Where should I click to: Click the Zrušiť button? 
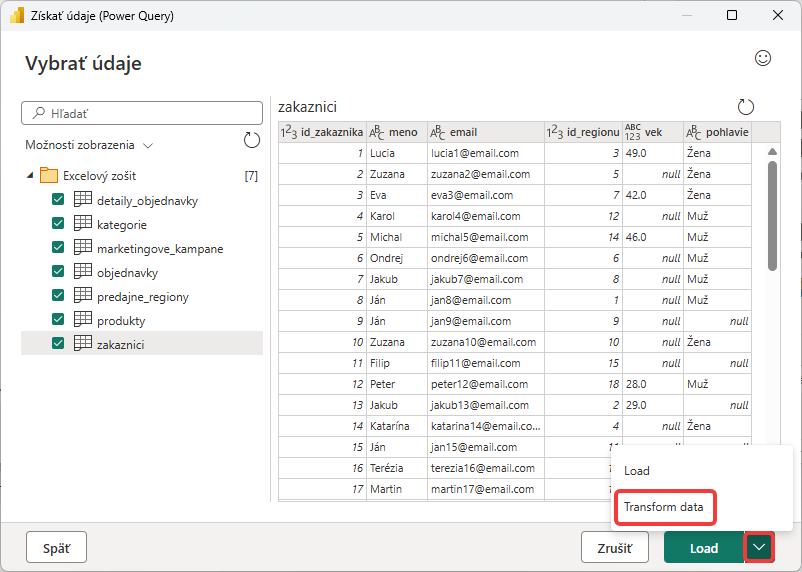615,547
